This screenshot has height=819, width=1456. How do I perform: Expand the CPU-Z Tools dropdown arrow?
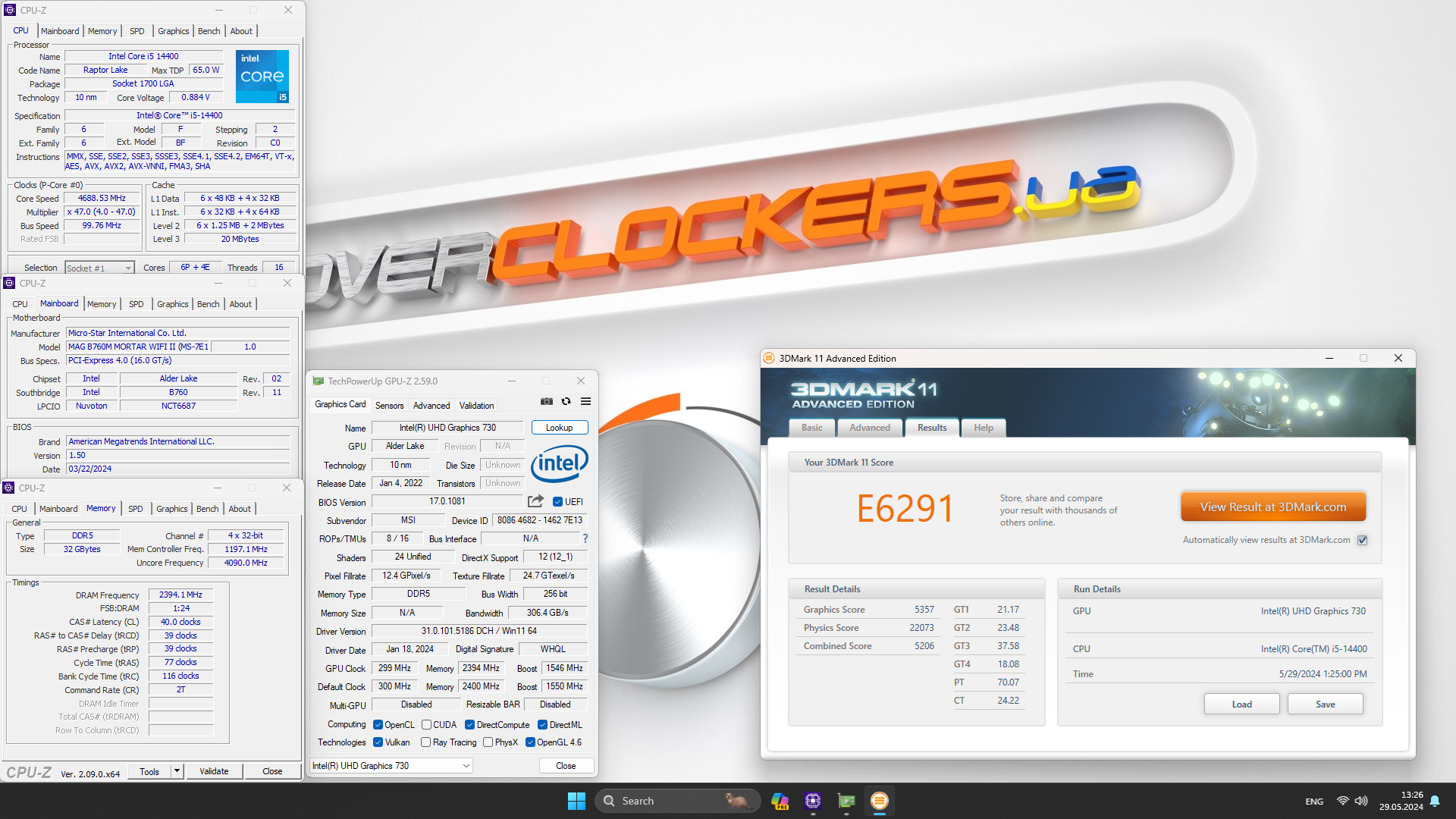point(177,771)
